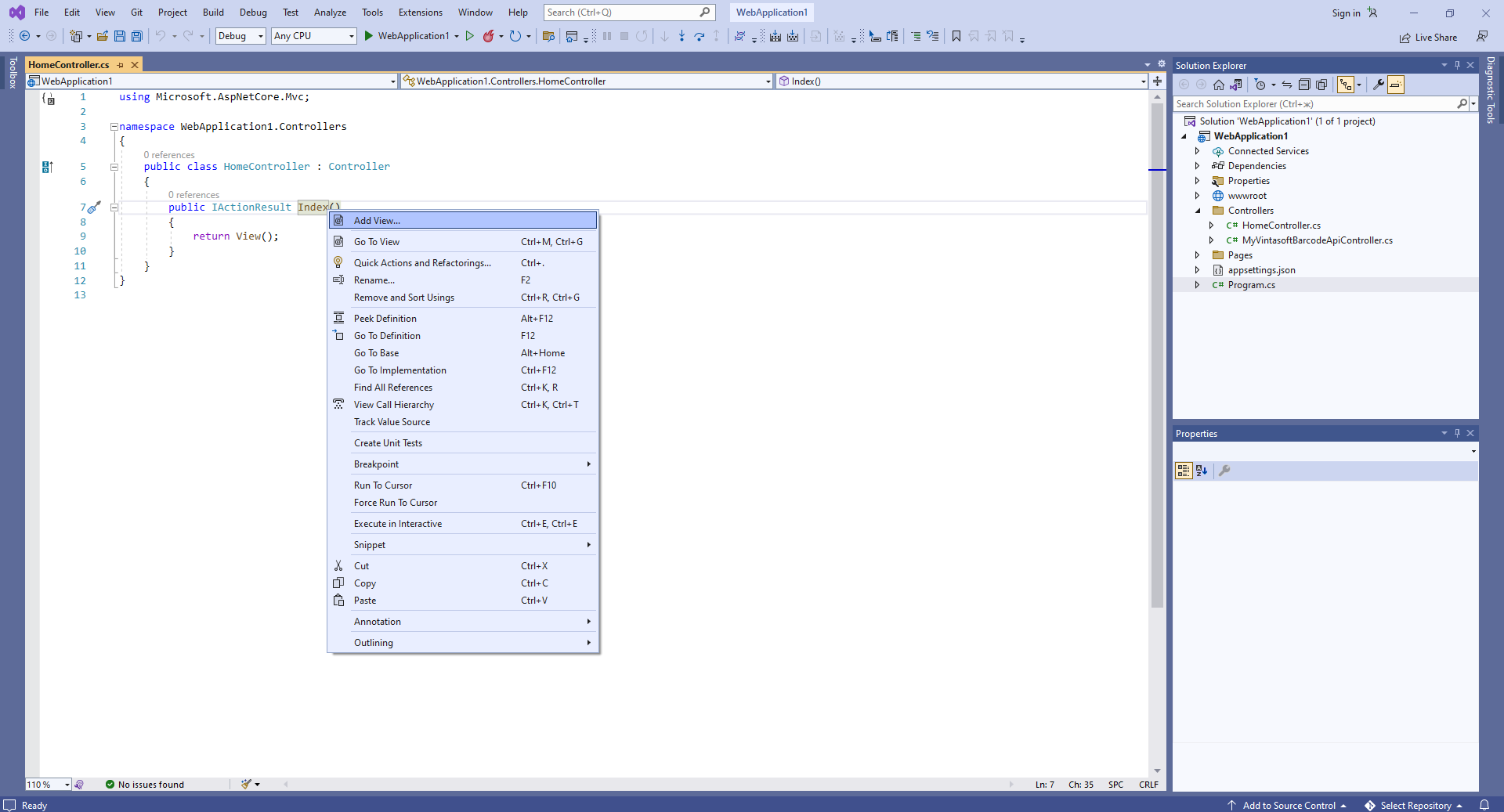
Task: Click Collapse All icon in Solution Explorer
Action: click(x=1304, y=85)
